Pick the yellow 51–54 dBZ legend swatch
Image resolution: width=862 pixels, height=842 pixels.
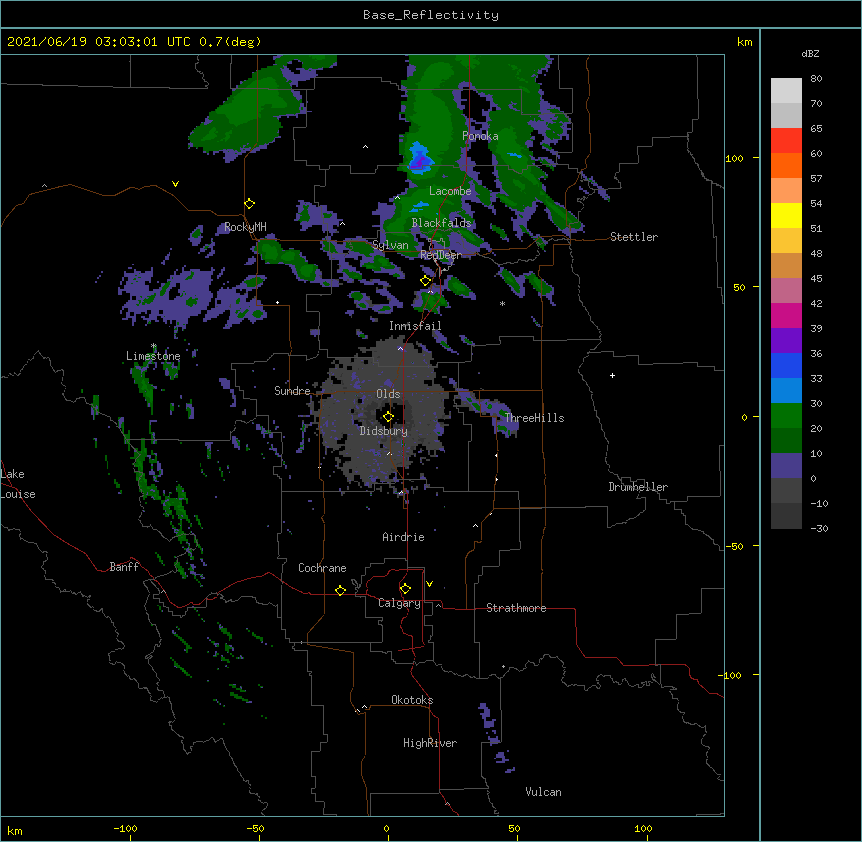click(786, 215)
